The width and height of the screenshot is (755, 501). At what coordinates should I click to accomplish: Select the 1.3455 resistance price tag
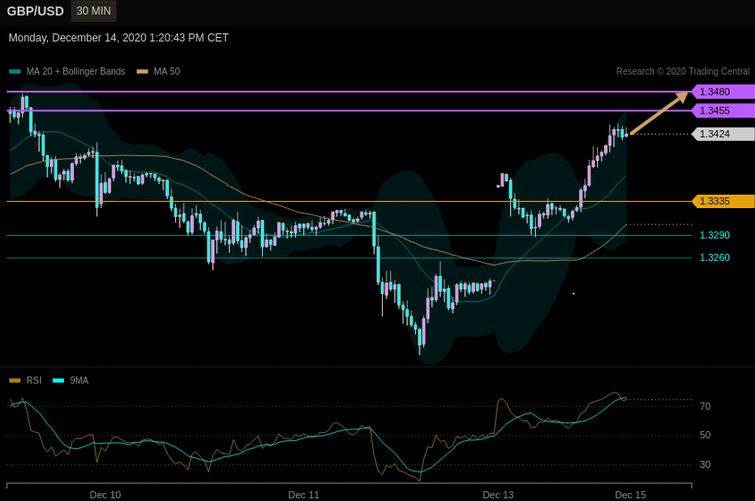pyautogui.click(x=723, y=111)
